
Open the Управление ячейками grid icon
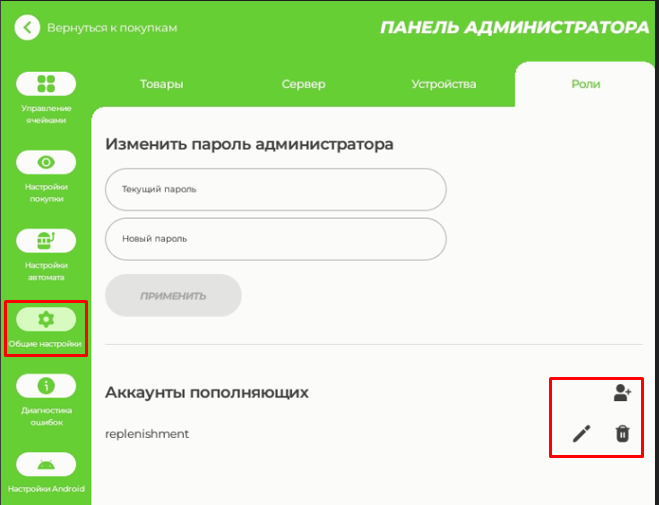(x=45, y=84)
